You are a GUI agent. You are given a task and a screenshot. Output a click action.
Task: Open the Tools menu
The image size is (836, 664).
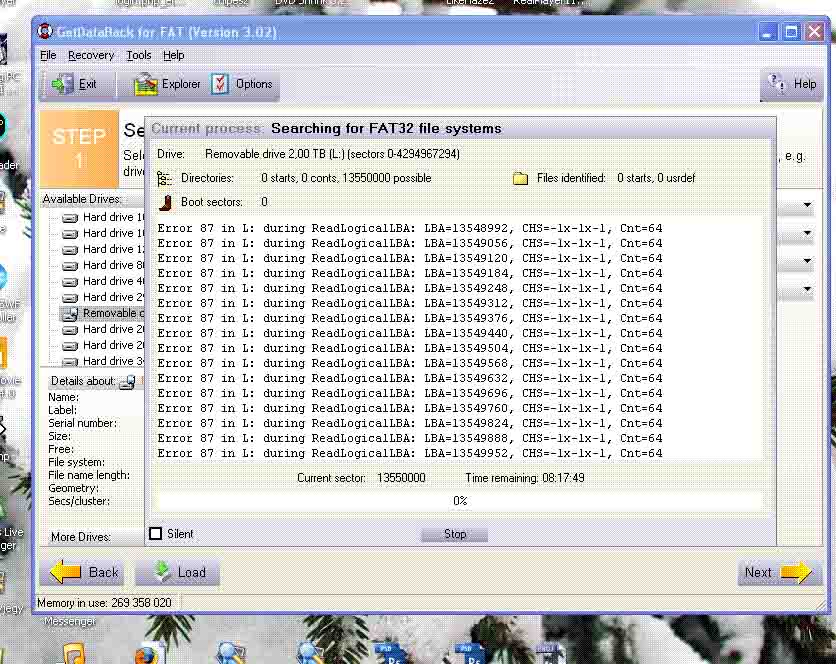[139, 55]
